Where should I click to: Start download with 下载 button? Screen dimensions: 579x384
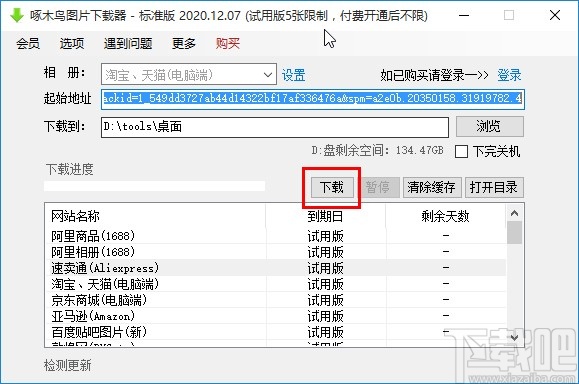(x=332, y=188)
